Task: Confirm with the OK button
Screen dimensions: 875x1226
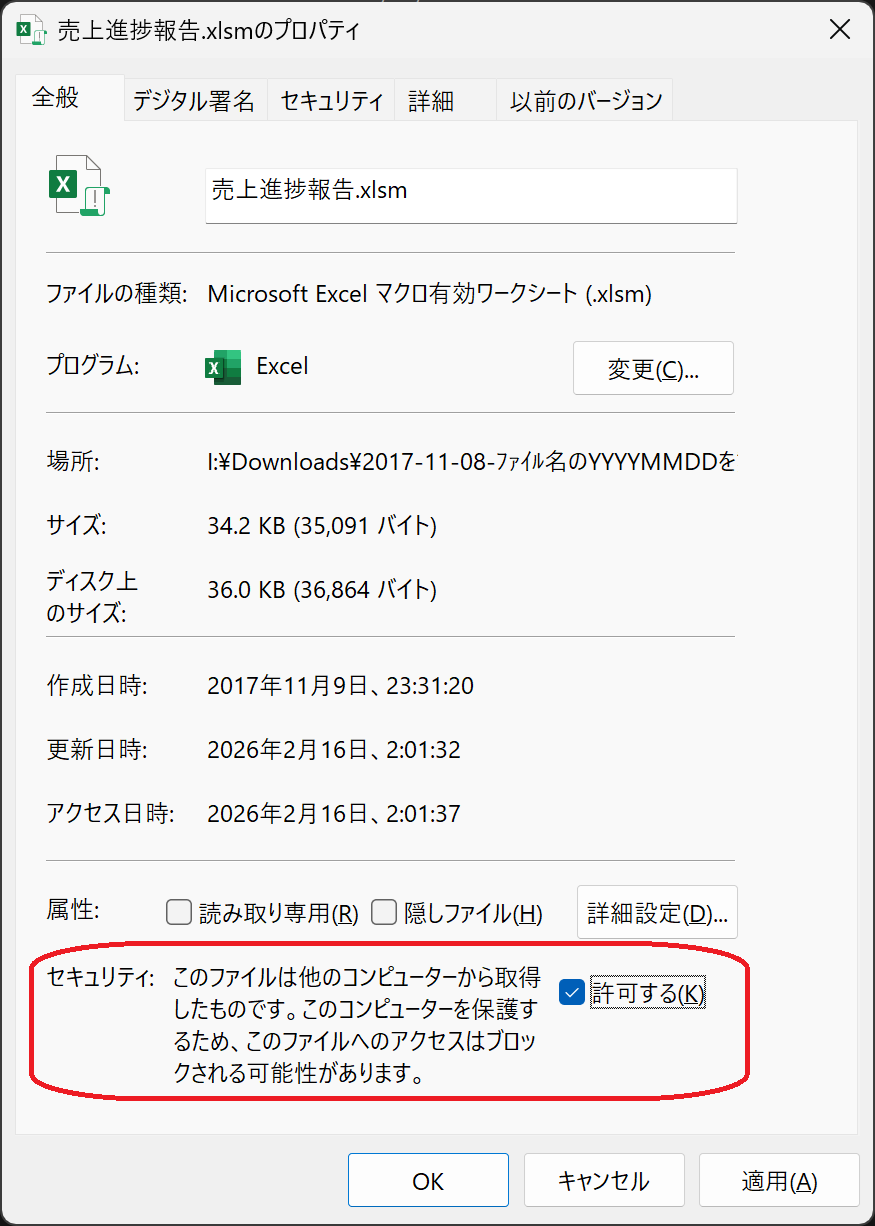Action: (x=428, y=1181)
